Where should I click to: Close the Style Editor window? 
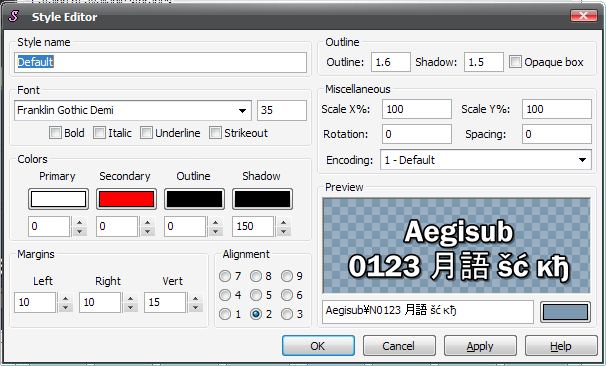583,15
